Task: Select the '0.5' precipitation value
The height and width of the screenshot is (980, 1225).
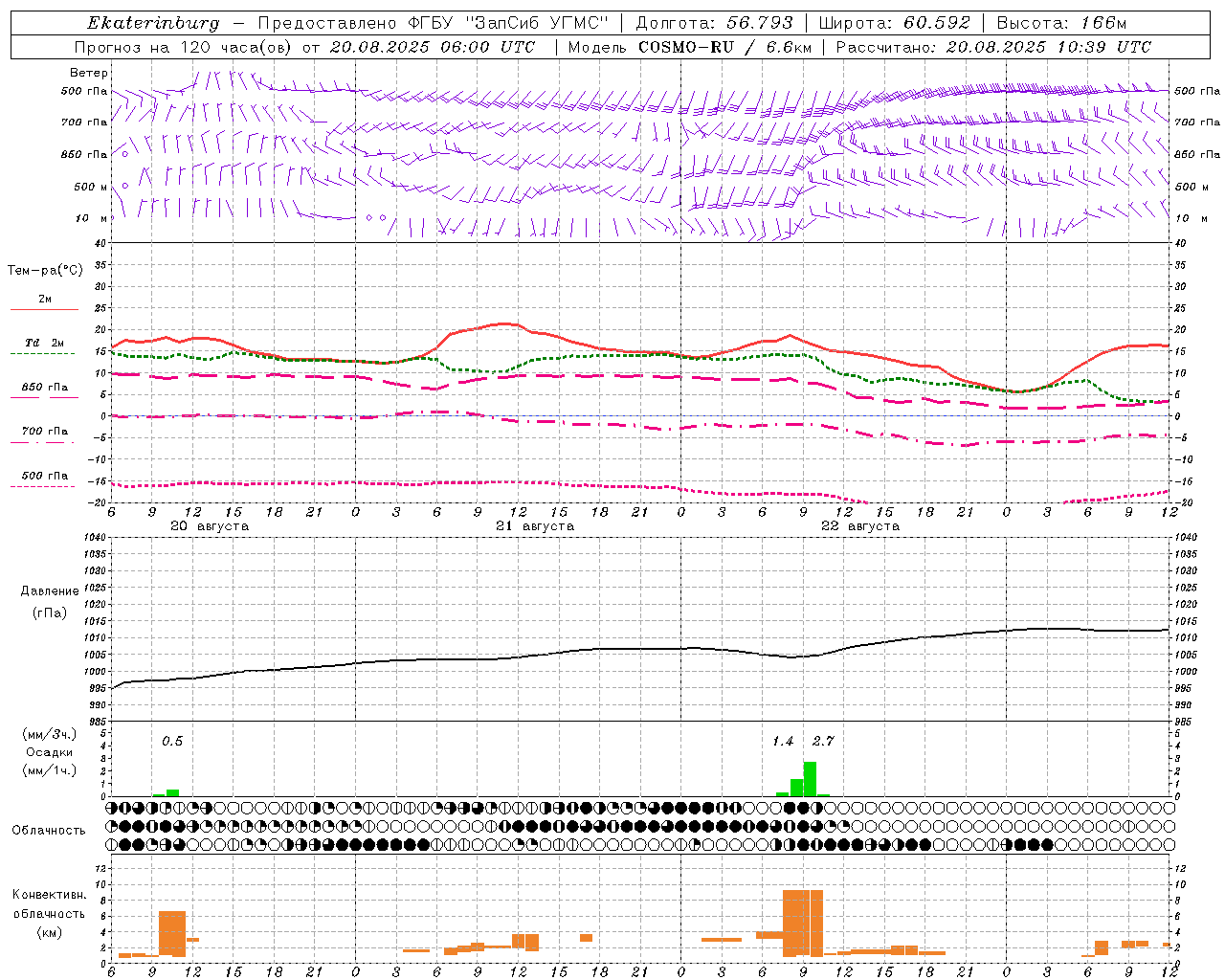Action: click(x=172, y=741)
